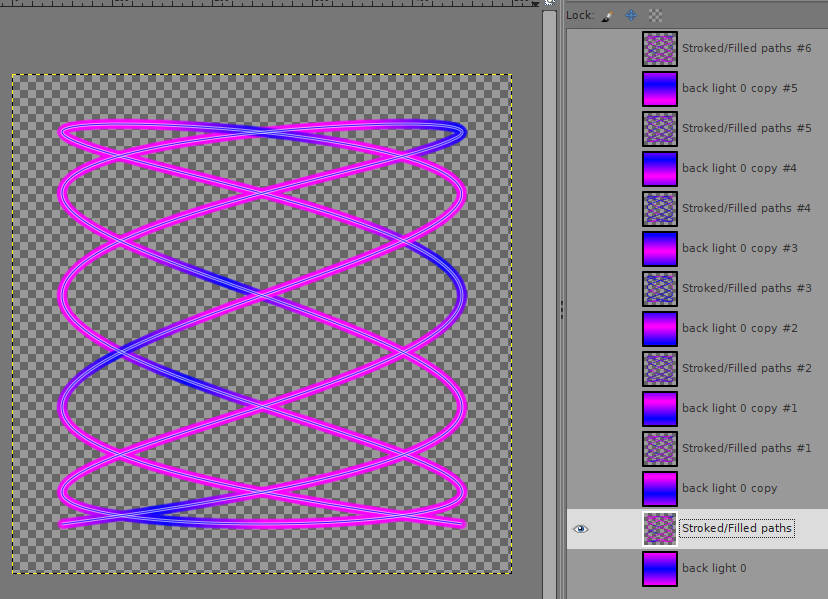Image resolution: width=828 pixels, height=599 pixels.
Task: Click thumbnail of Stroked/Filled paths #5 layer
Action: [x=660, y=129]
